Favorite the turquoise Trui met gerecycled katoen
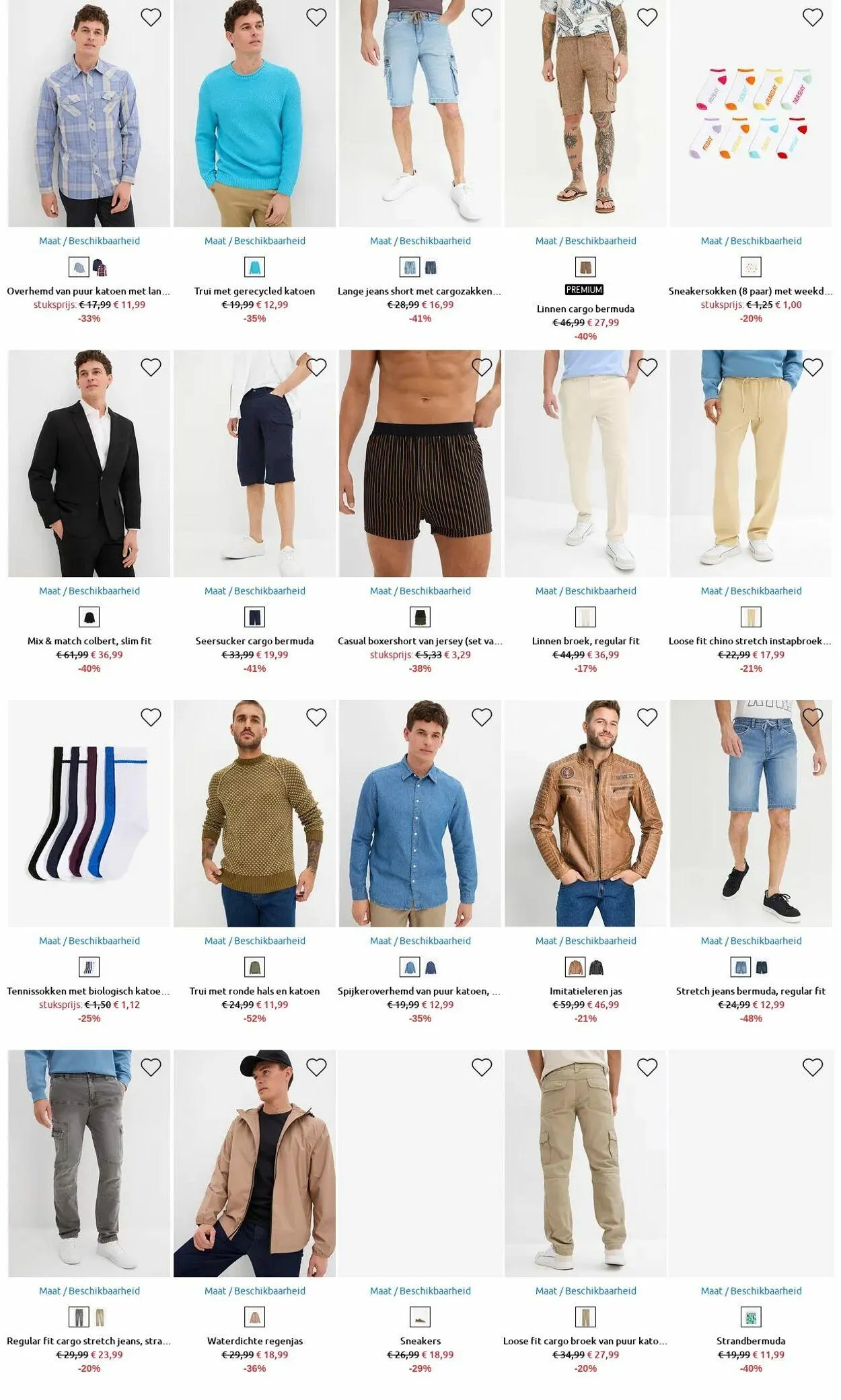 [316, 17]
